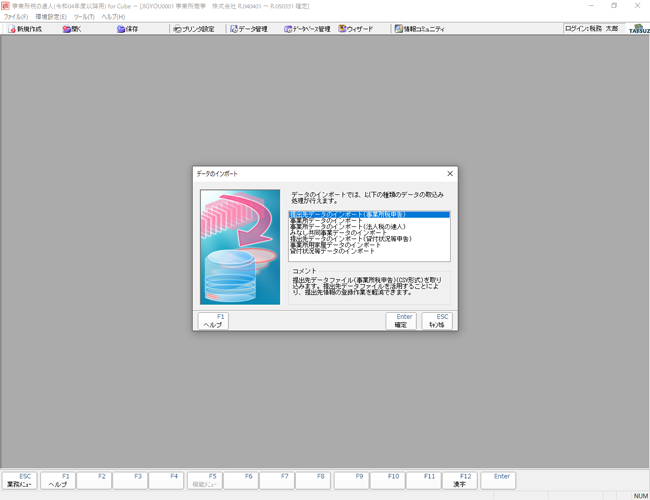Open プリンタ設定 from the toolbar

194,29
